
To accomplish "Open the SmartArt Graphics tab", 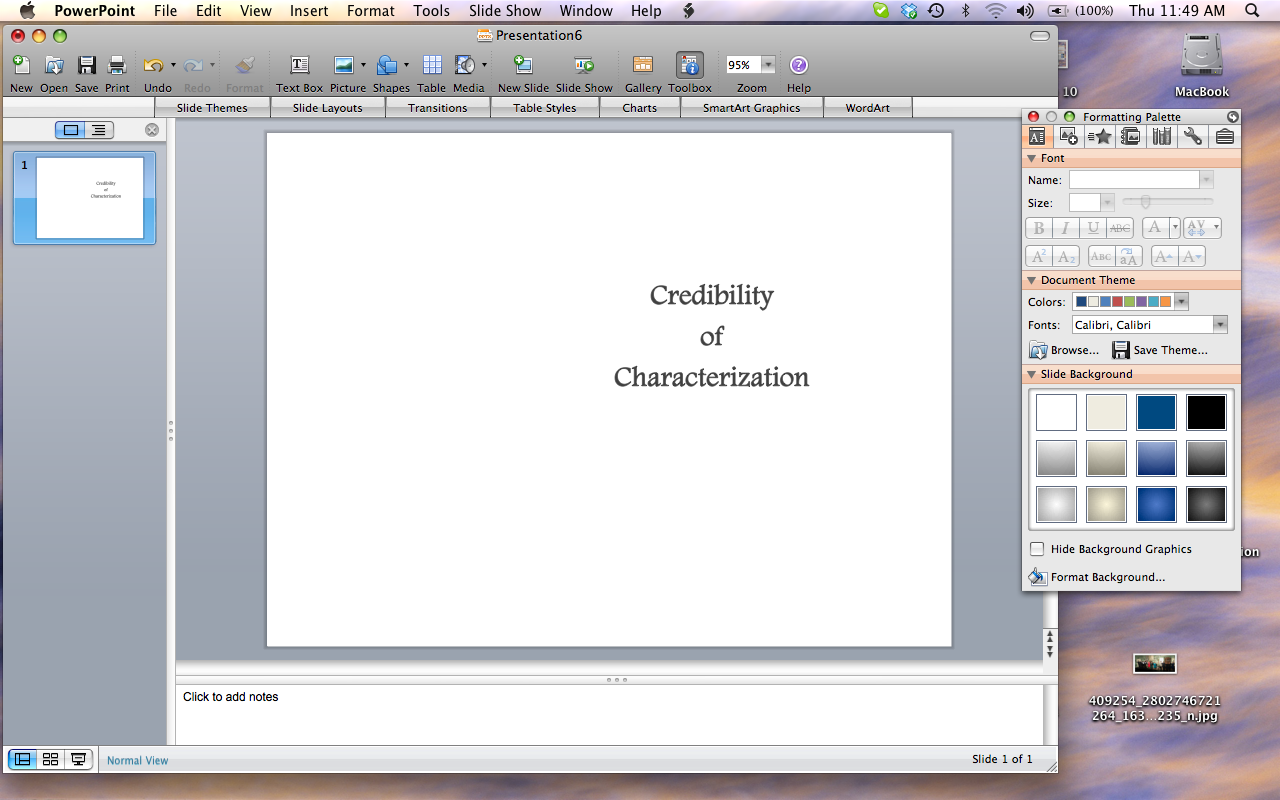I will [x=751, y=108].
